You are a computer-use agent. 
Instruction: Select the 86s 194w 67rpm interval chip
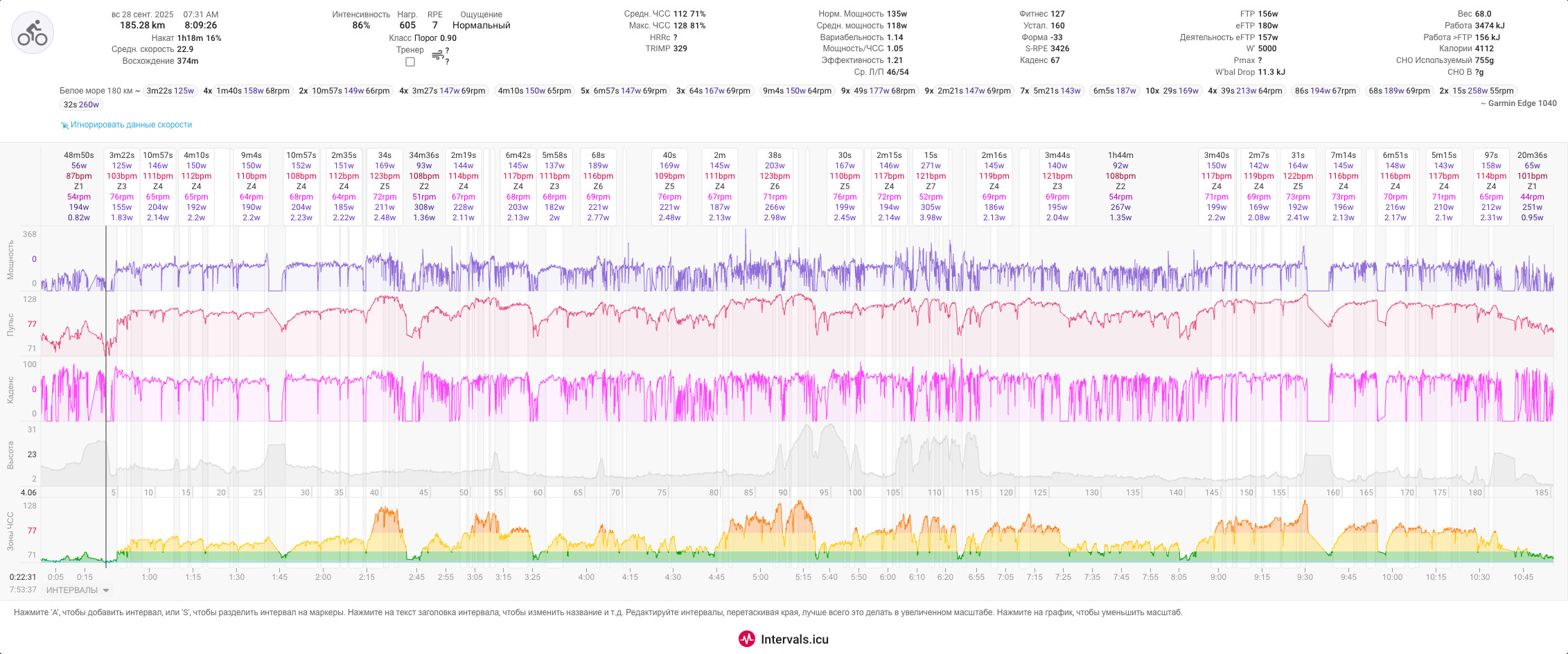pos(1325,91)
